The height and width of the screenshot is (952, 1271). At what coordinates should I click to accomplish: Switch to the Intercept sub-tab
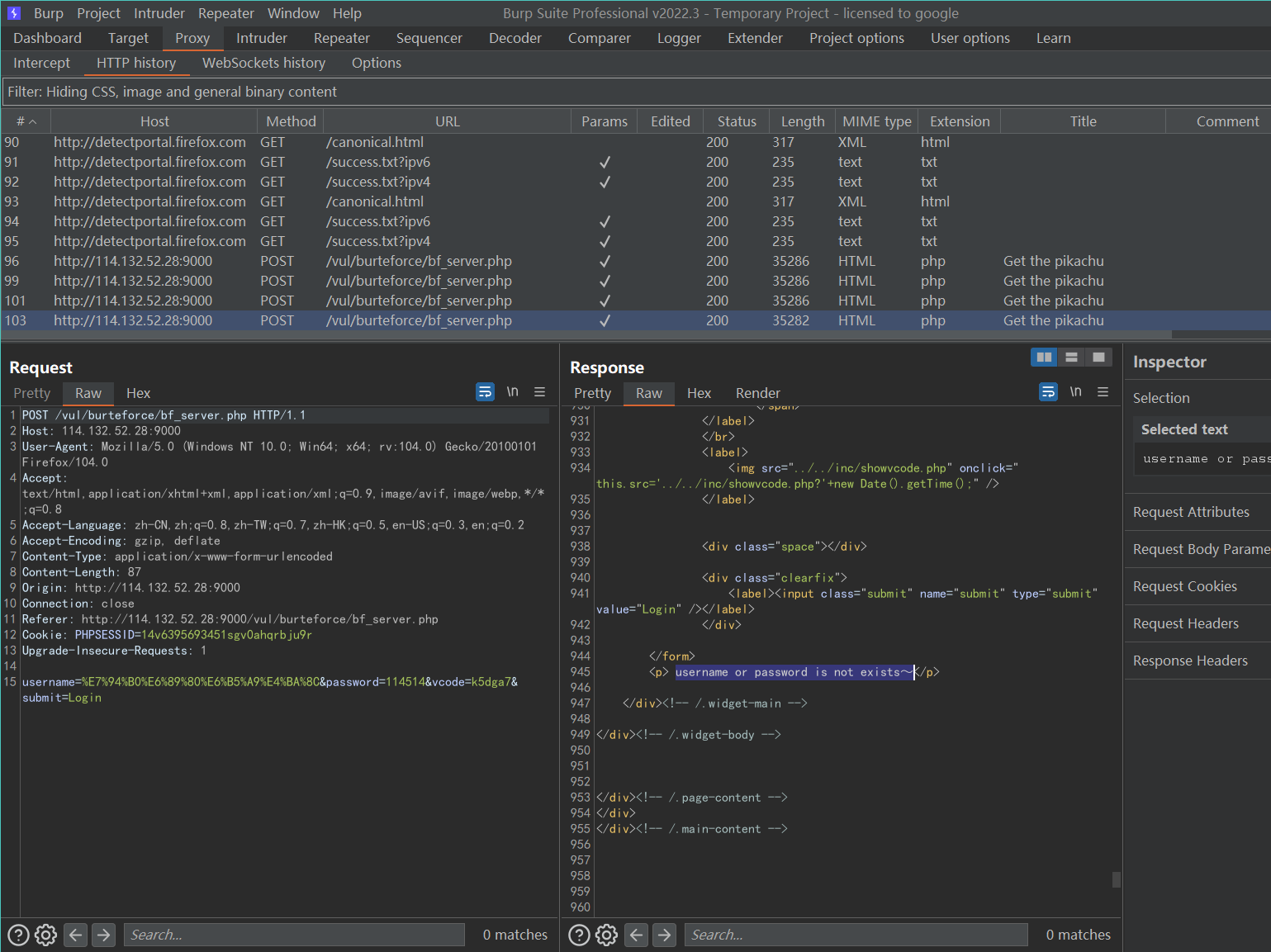(x=41, y=63)
